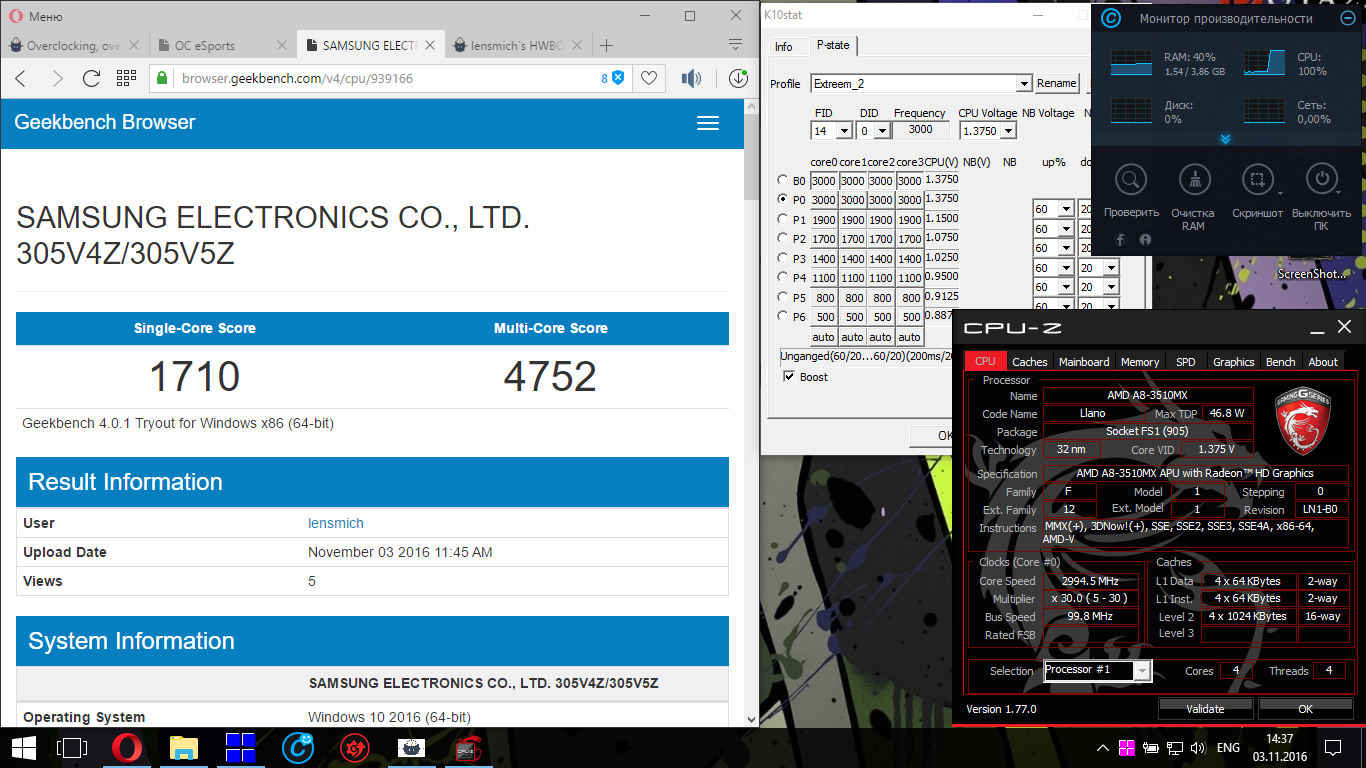This screenshot has width=1366, height=768.
Task: Expand the performance monitor double-chevron
Action: coord(1225,139)
